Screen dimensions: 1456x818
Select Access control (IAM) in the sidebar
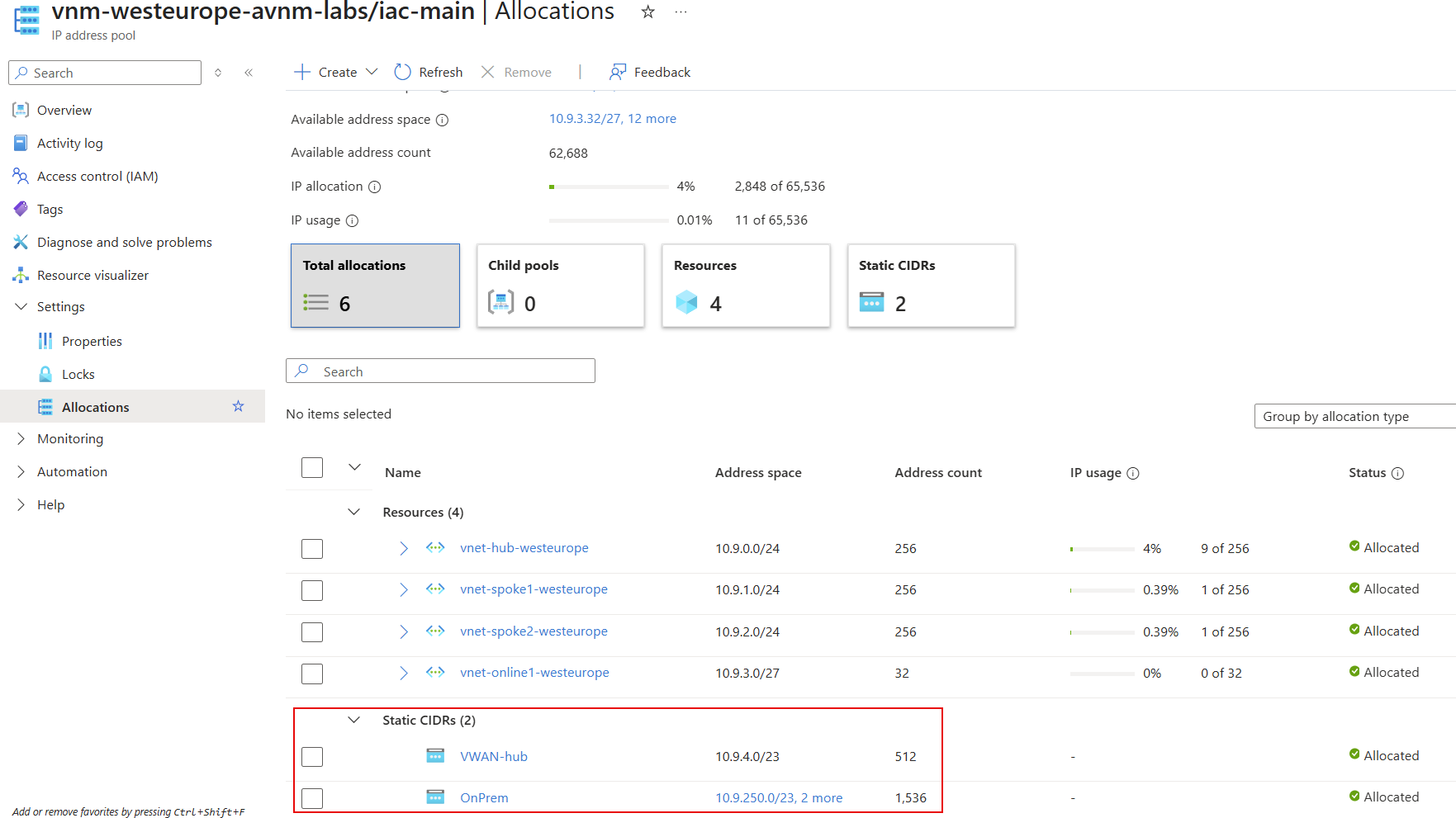click(x=96, y=176)
